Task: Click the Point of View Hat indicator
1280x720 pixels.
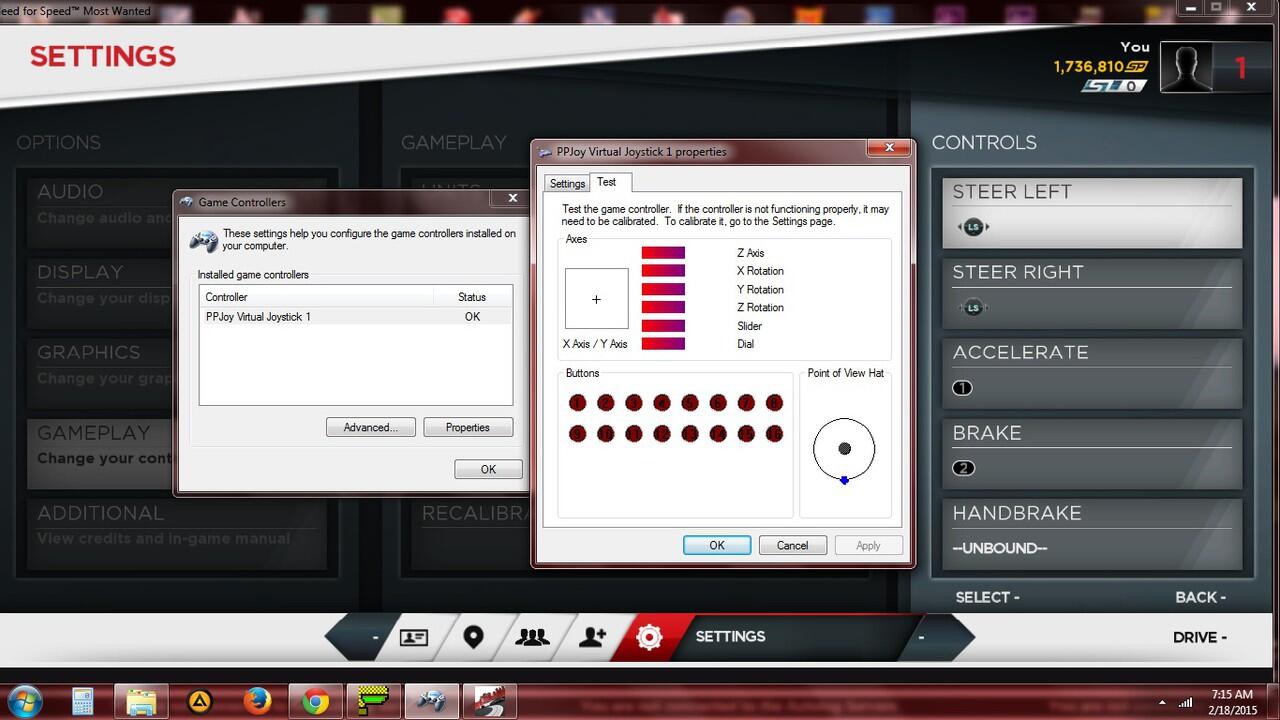Action: click(845, 450)
